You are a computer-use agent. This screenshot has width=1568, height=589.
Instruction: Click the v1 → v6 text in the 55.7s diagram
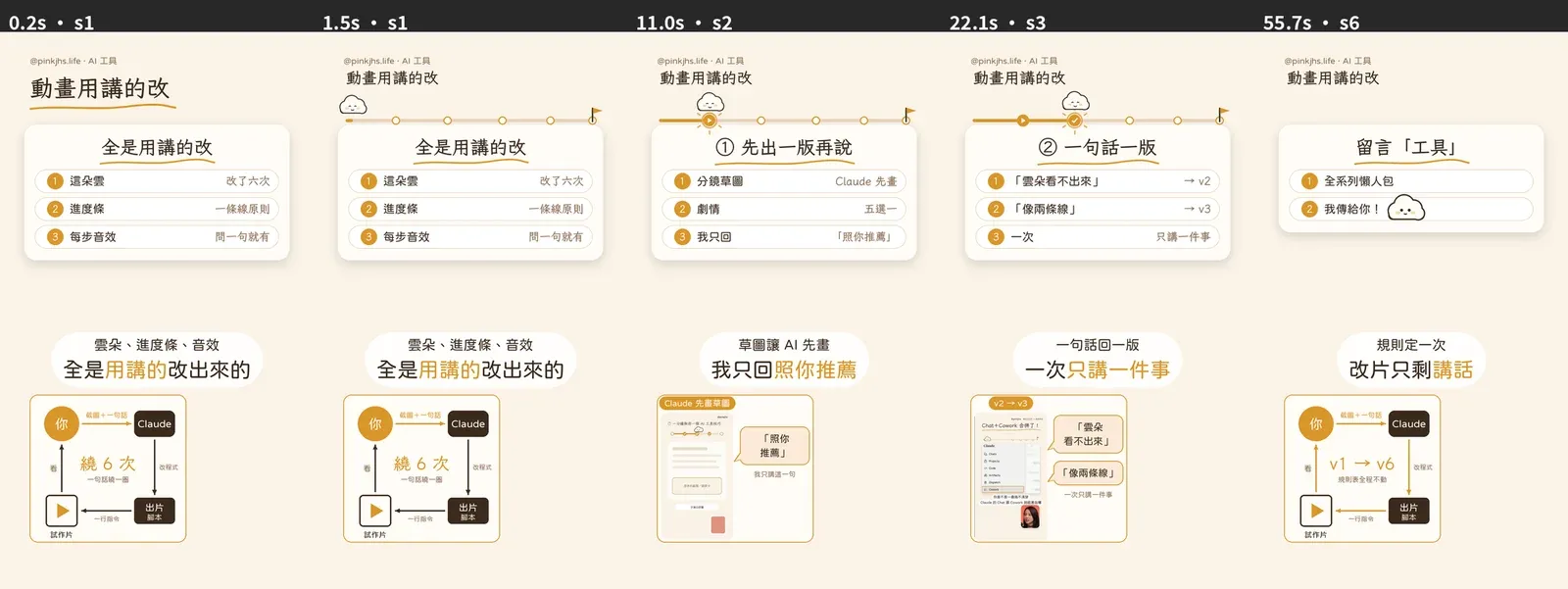point(1362,464)
